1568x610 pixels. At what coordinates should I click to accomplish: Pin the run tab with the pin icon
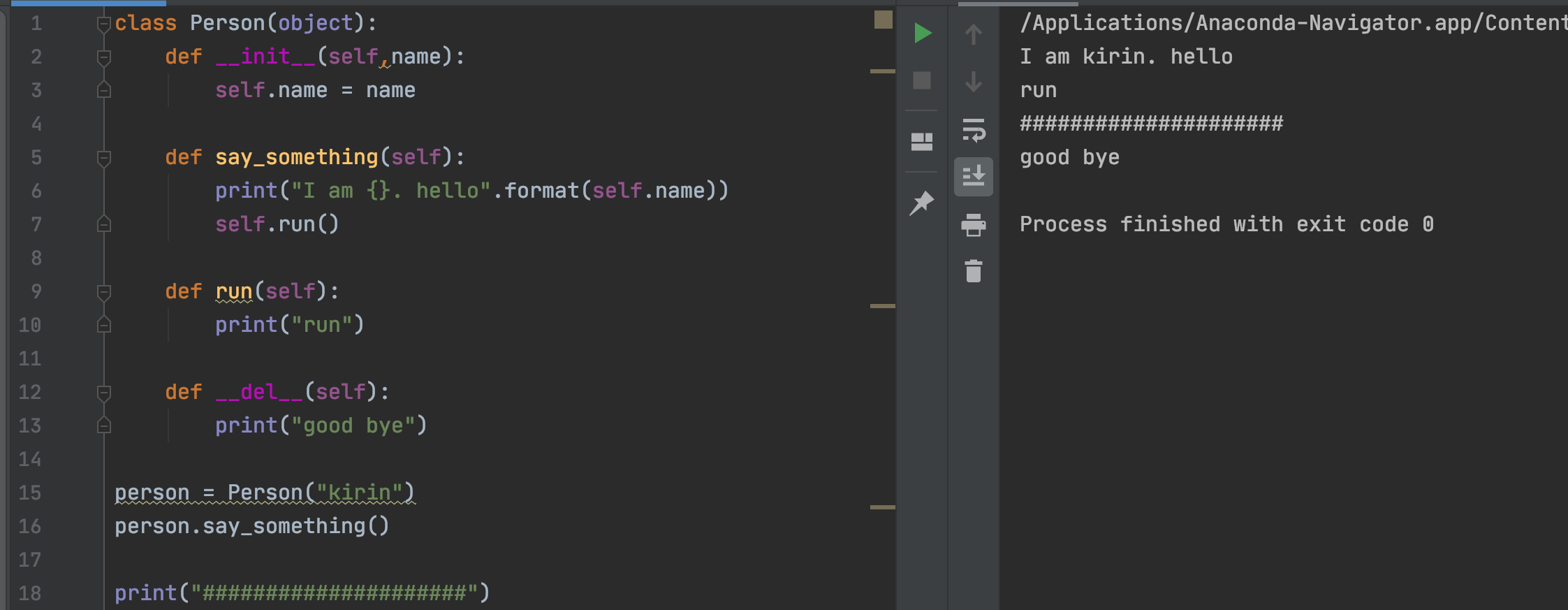tap(922, 203)
